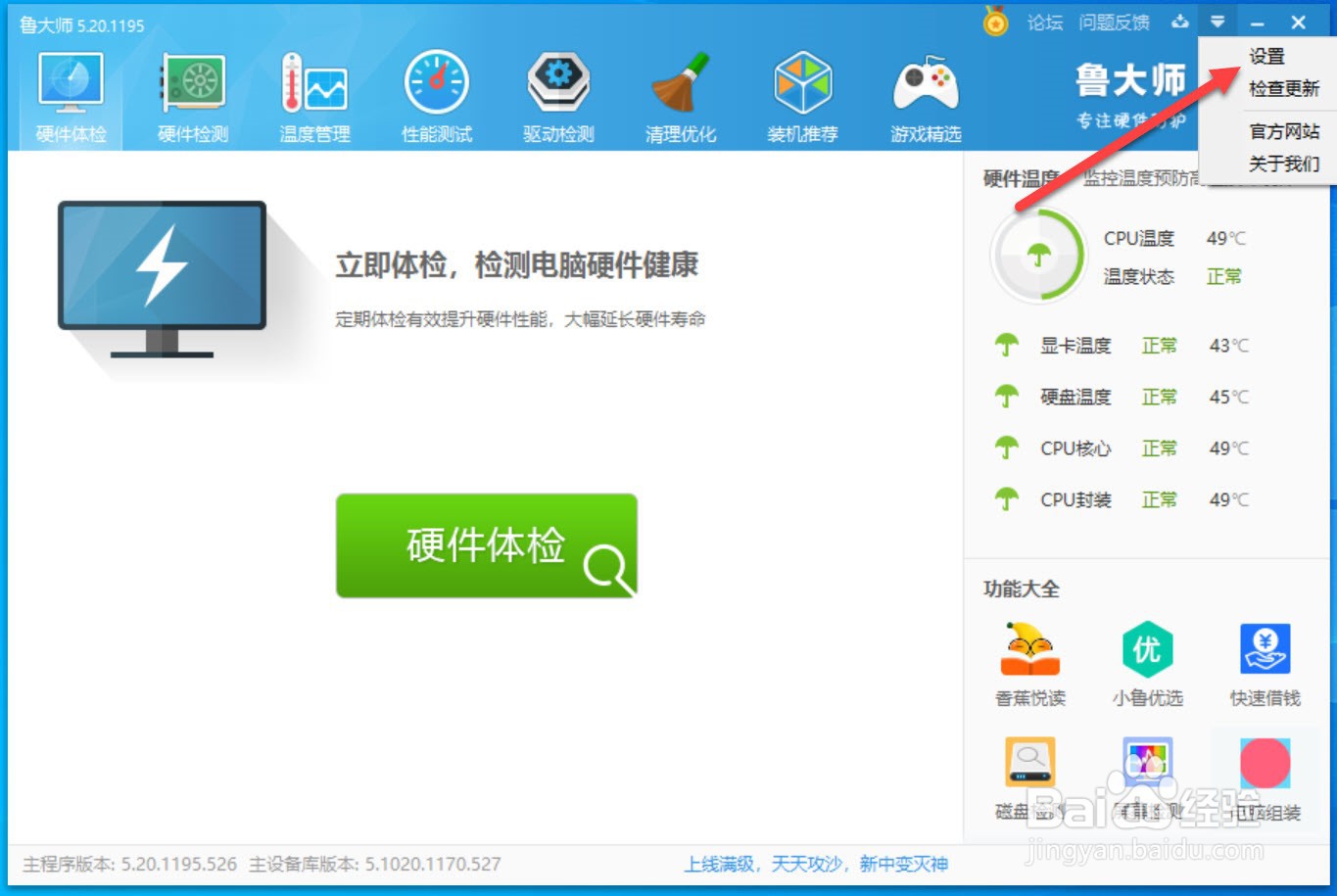Click the 主程序版本 version text
This screenshot has height=896, width=1337.
[x=129, y=864]
